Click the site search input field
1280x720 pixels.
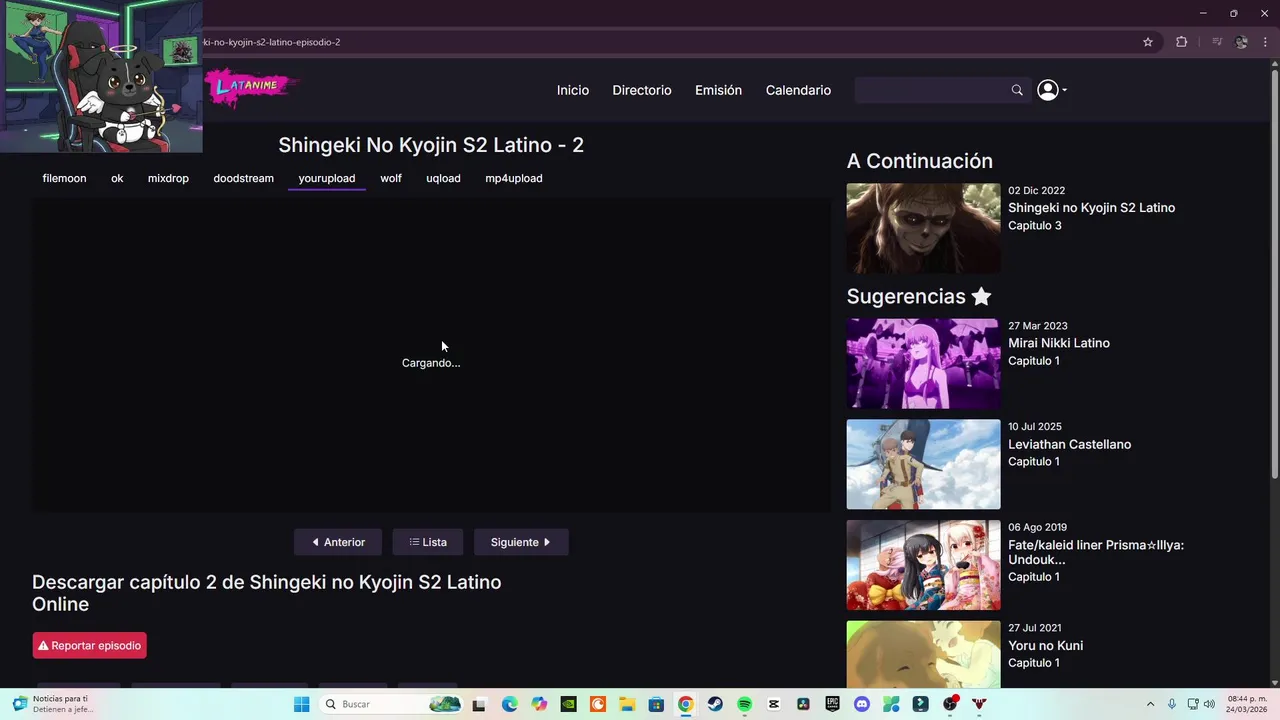tap(932, 90)
